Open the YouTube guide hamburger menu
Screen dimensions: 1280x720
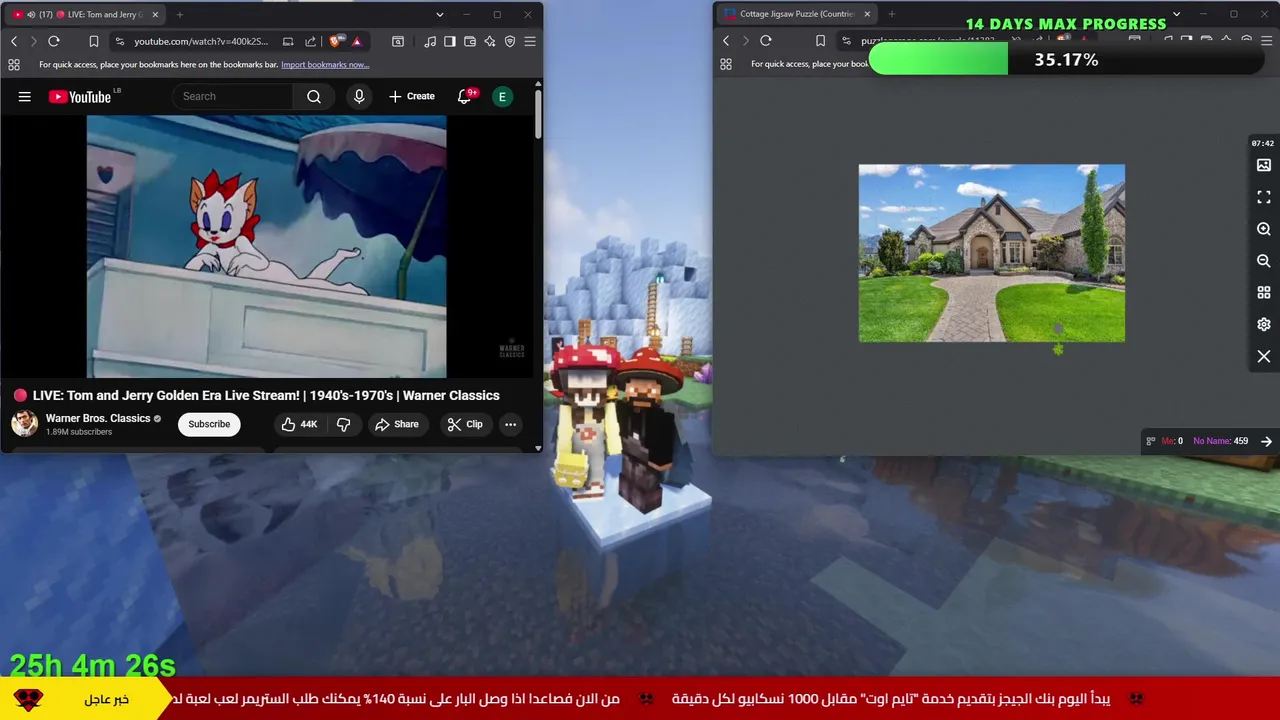(x=25, y=96)
